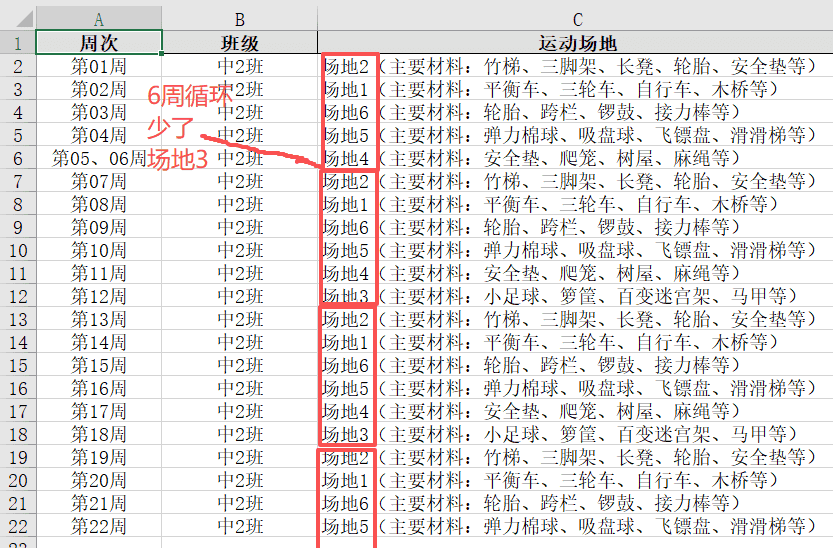The height and width of the screenshot is (548, 833).
Task: Select column C header
Action: (x=575, y=19)
